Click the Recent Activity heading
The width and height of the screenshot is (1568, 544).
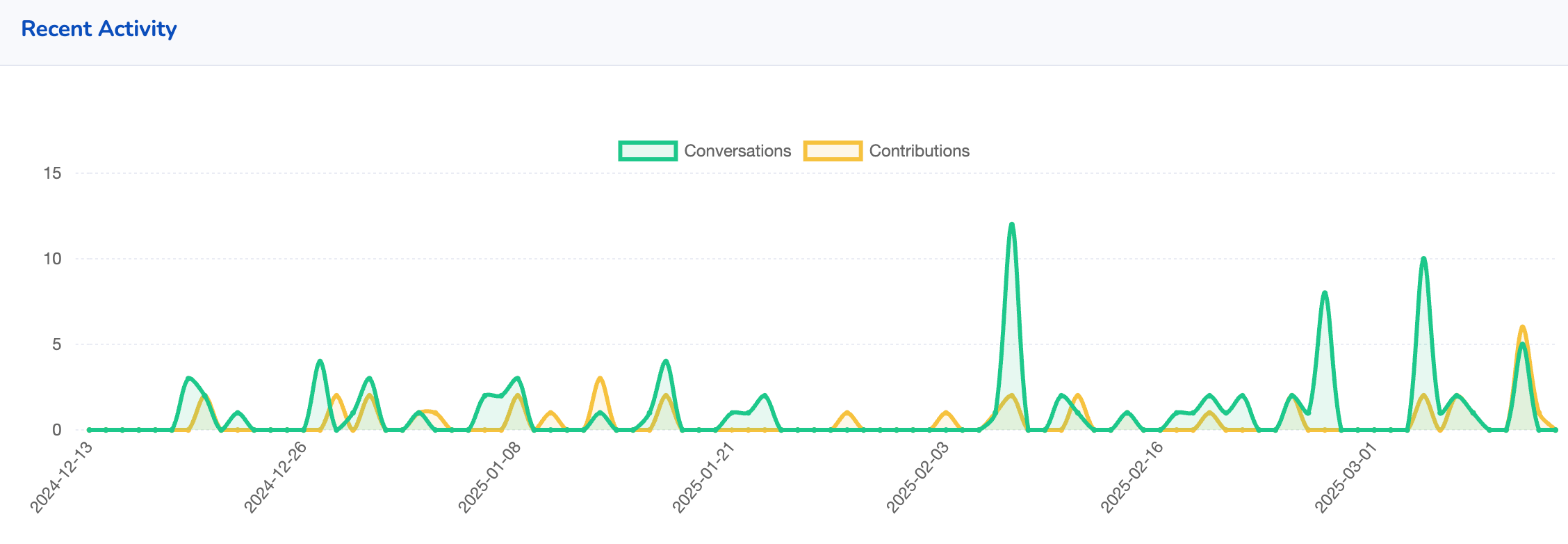click(x=99, y=29)
